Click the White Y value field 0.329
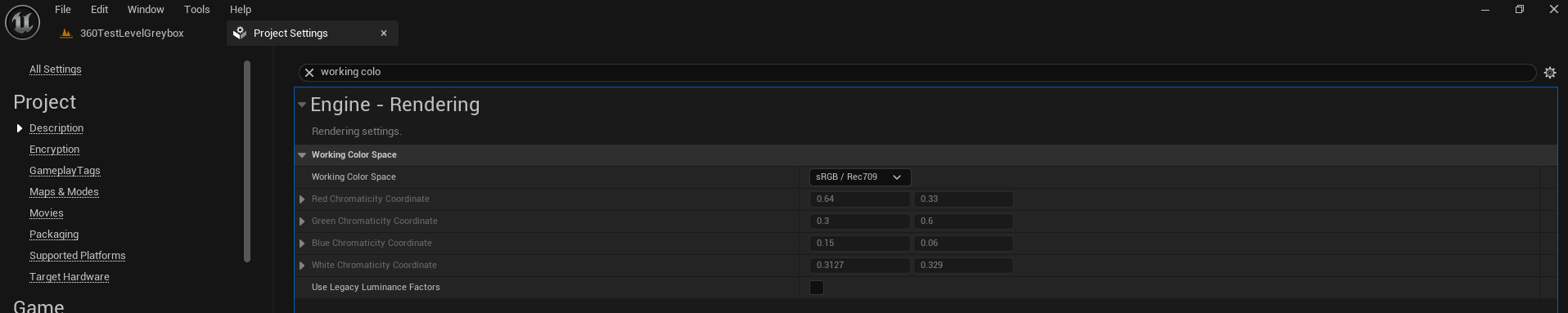Viewport: 1568px width, 313px height. [x=963, y=266]
